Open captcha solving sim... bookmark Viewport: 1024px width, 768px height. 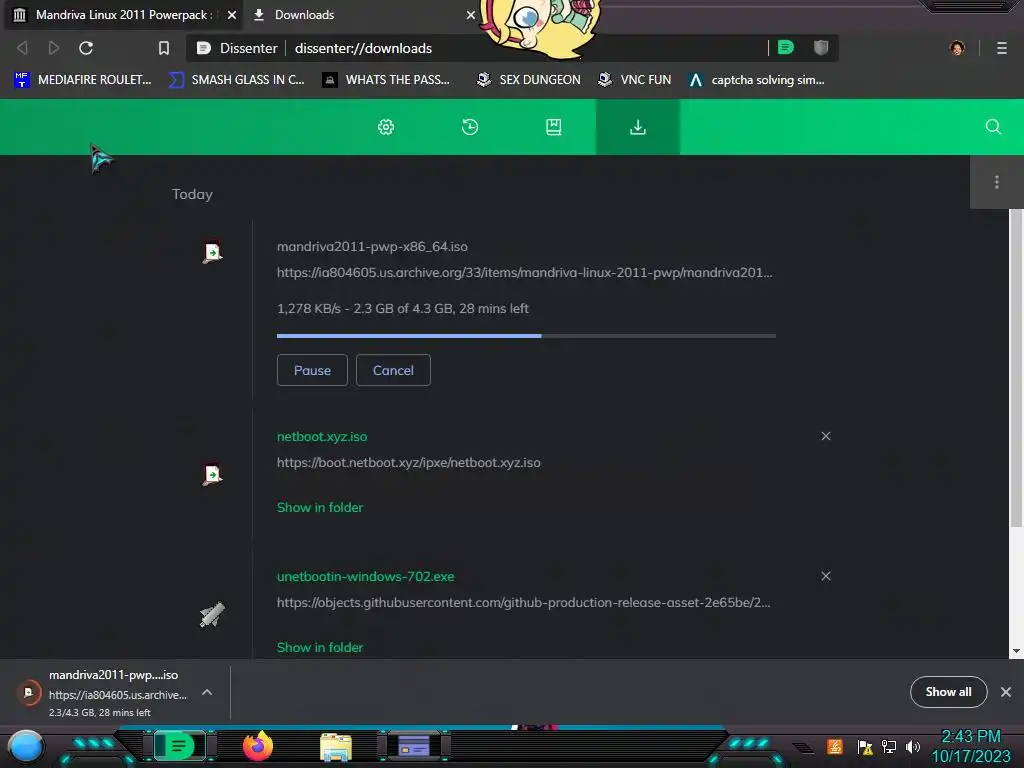coord(757,80)
